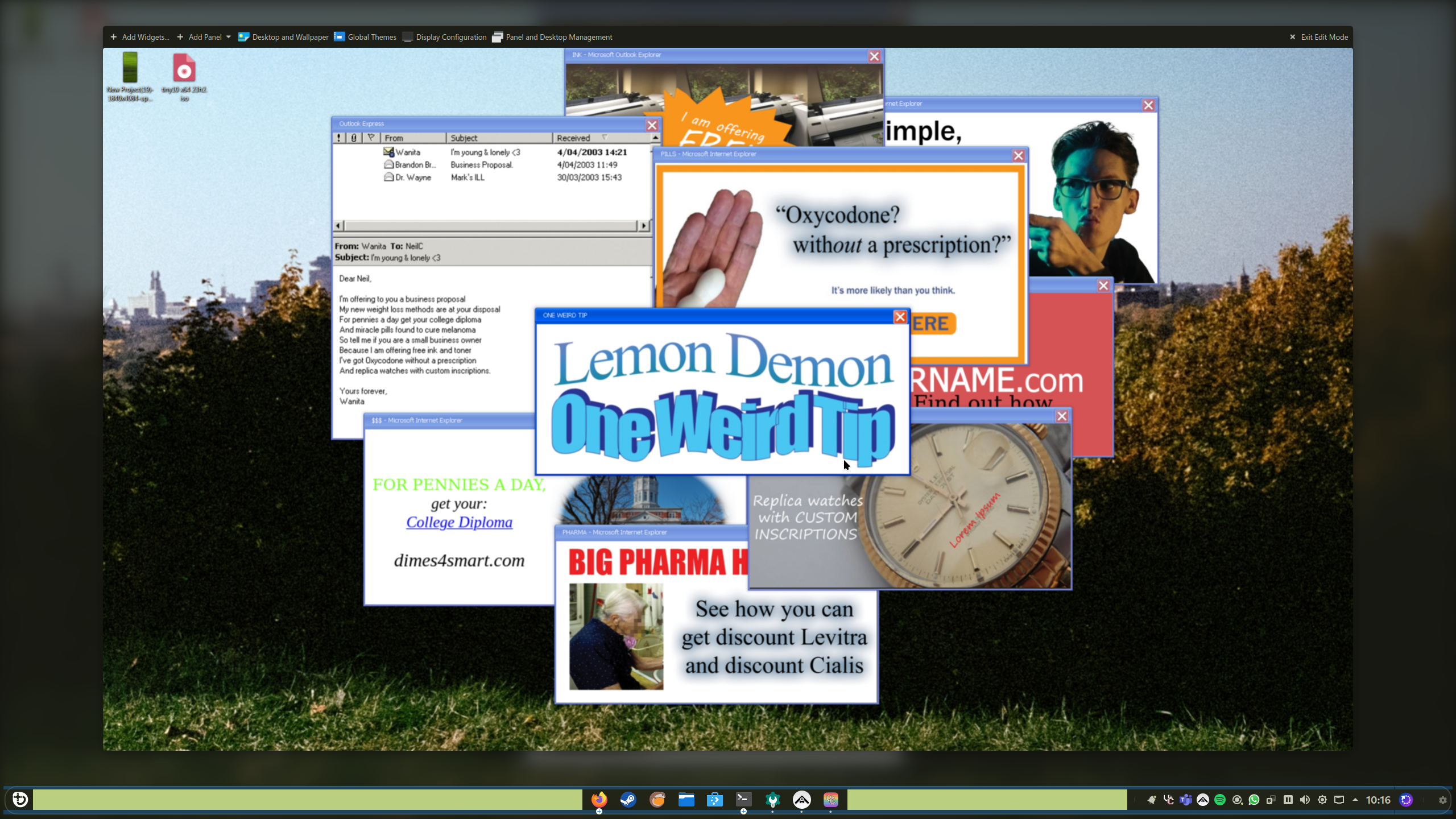The image size is (1456, 819).
Task: Show hidden system tray icons arrow
Action: pyautogui.click(x=1355, y=800)
